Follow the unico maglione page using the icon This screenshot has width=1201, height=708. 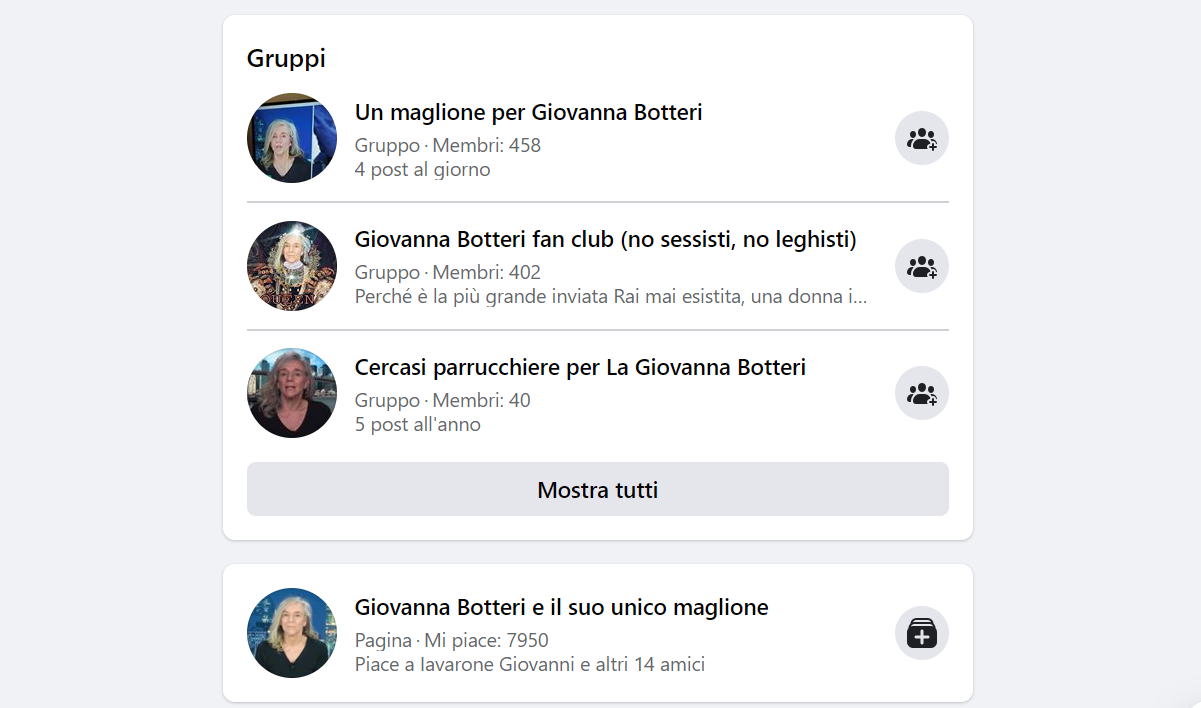click(x=921, y=633)
